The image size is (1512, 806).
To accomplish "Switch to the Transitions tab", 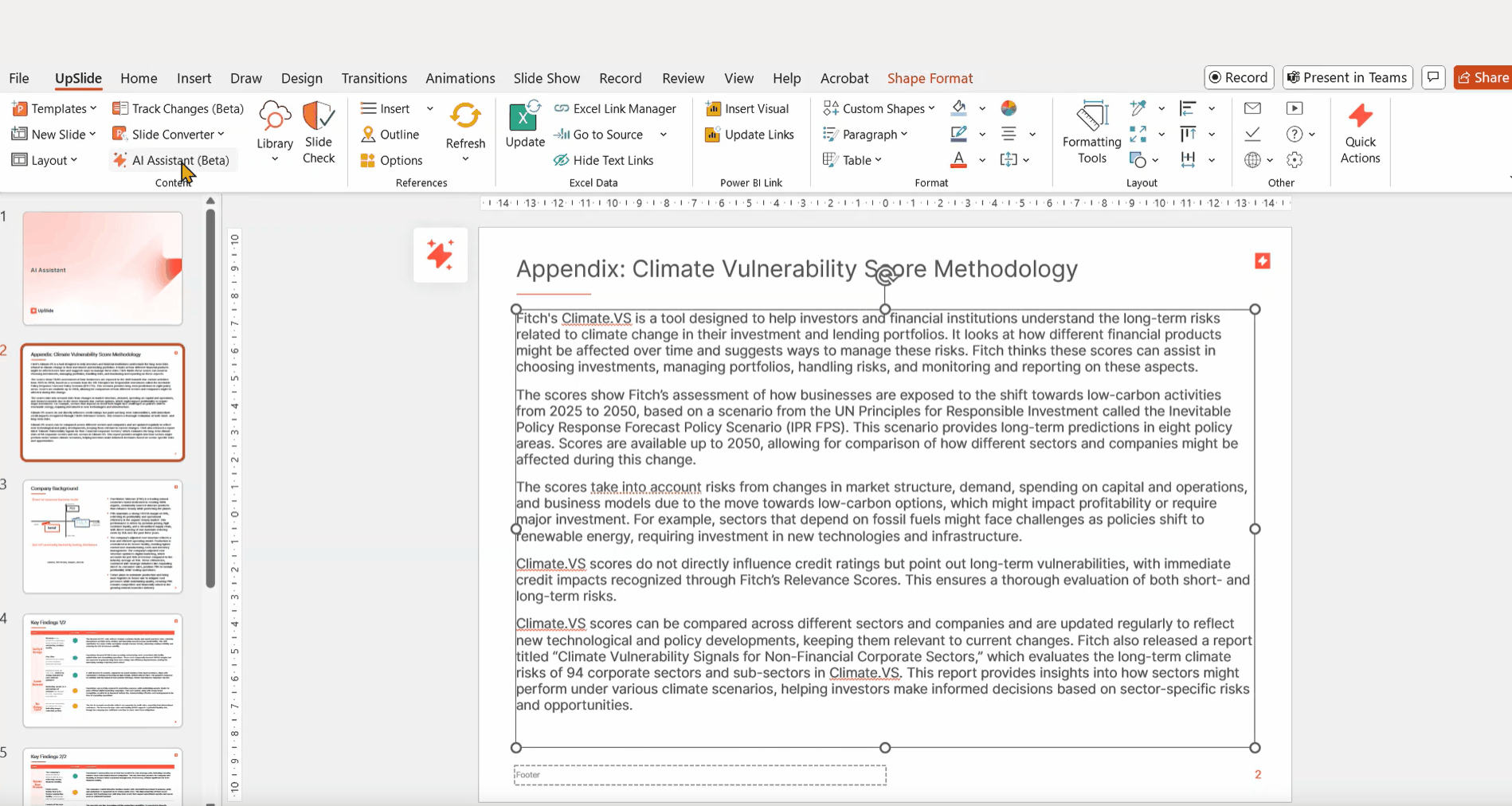I will 374,78.
